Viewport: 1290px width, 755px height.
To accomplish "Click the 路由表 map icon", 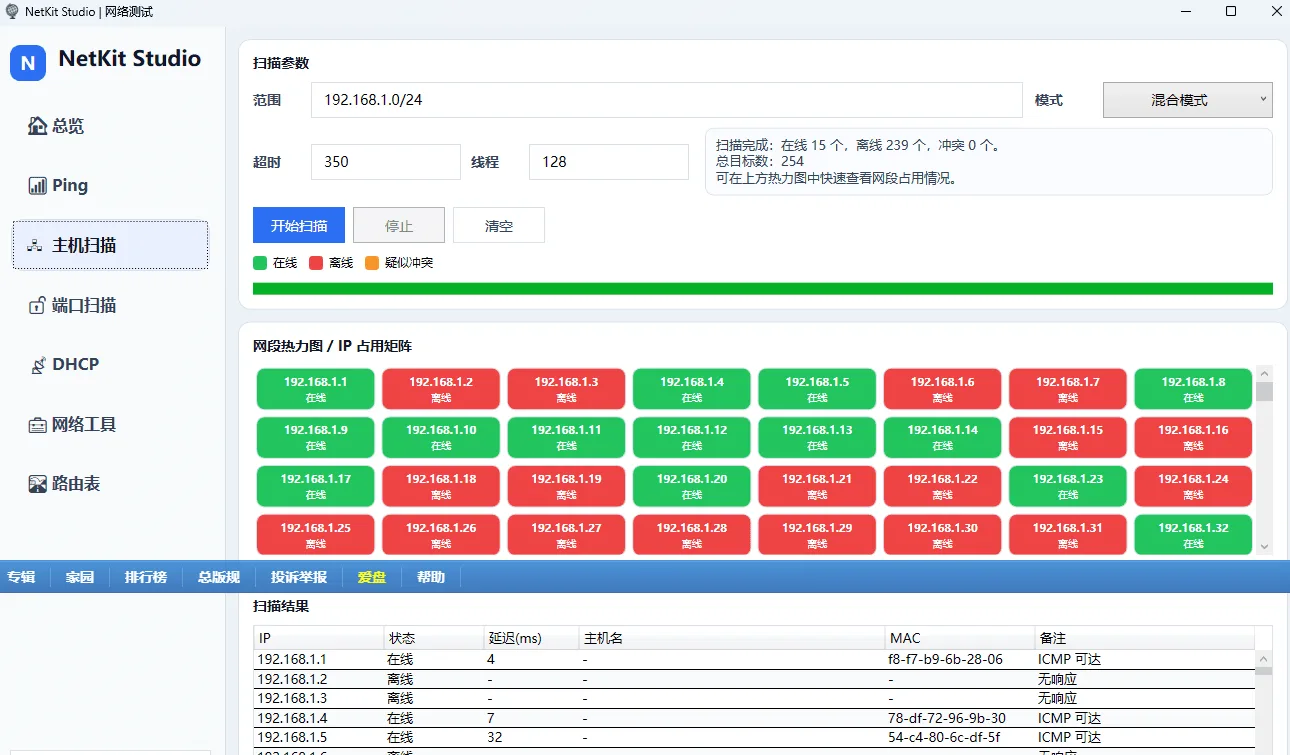I will point(37,484).
